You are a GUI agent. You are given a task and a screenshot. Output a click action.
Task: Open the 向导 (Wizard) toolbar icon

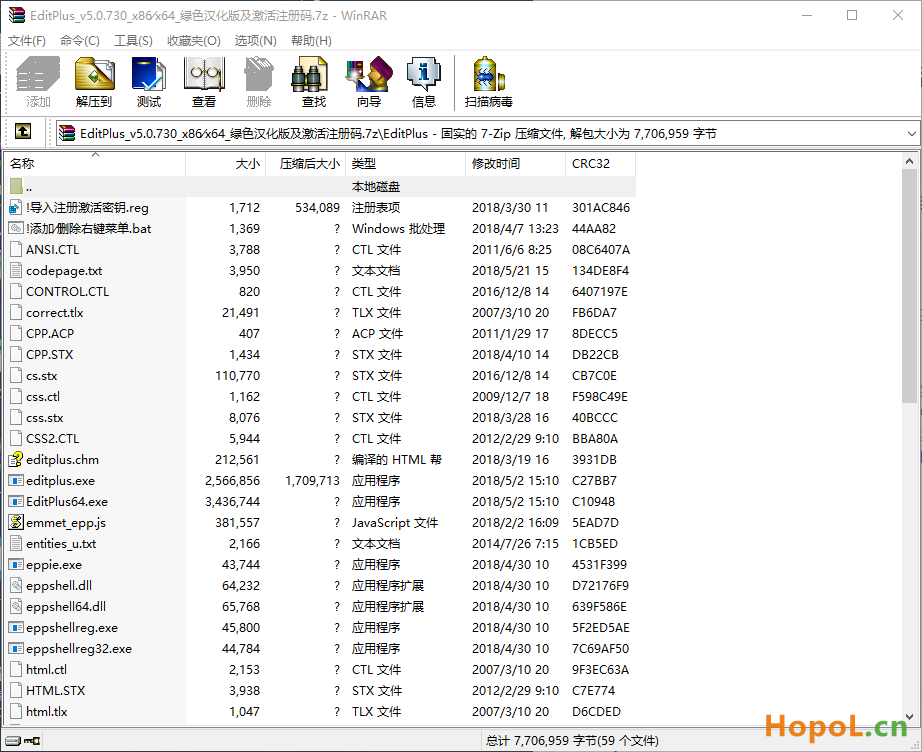click(x=369, y=74)
